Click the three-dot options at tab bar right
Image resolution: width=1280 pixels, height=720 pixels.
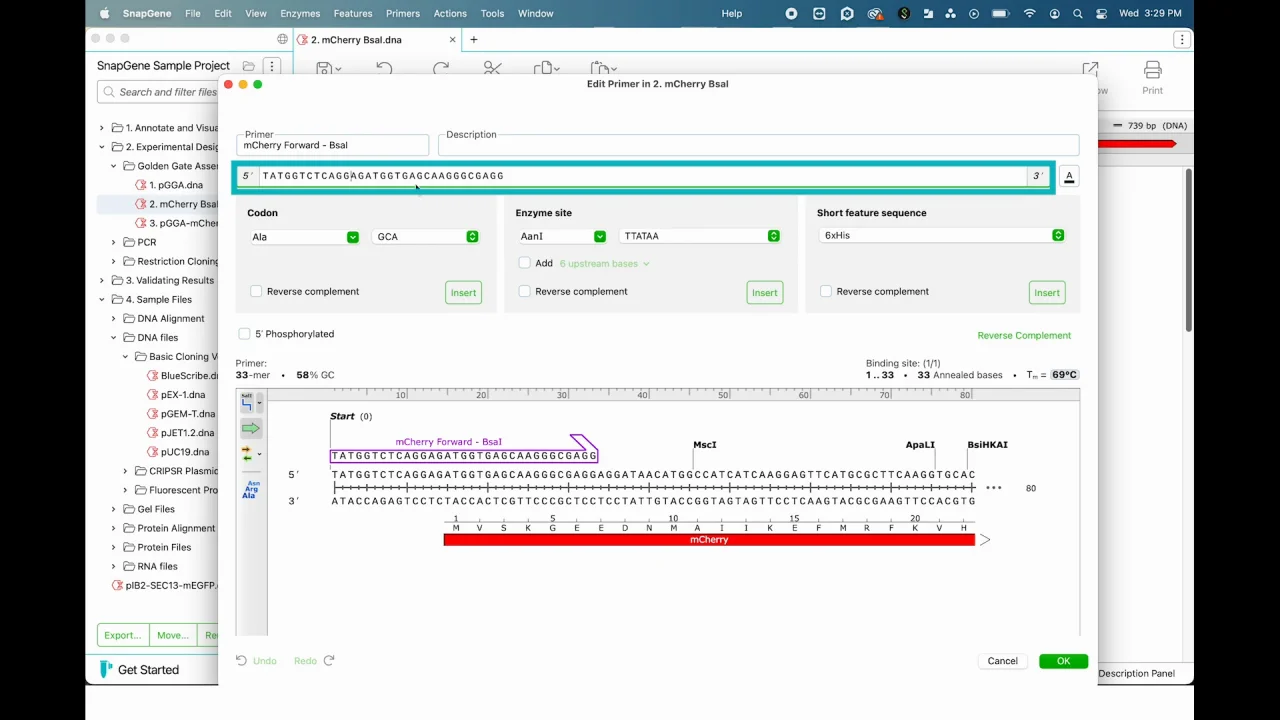pyautogui.click(x=1182, y=40)
